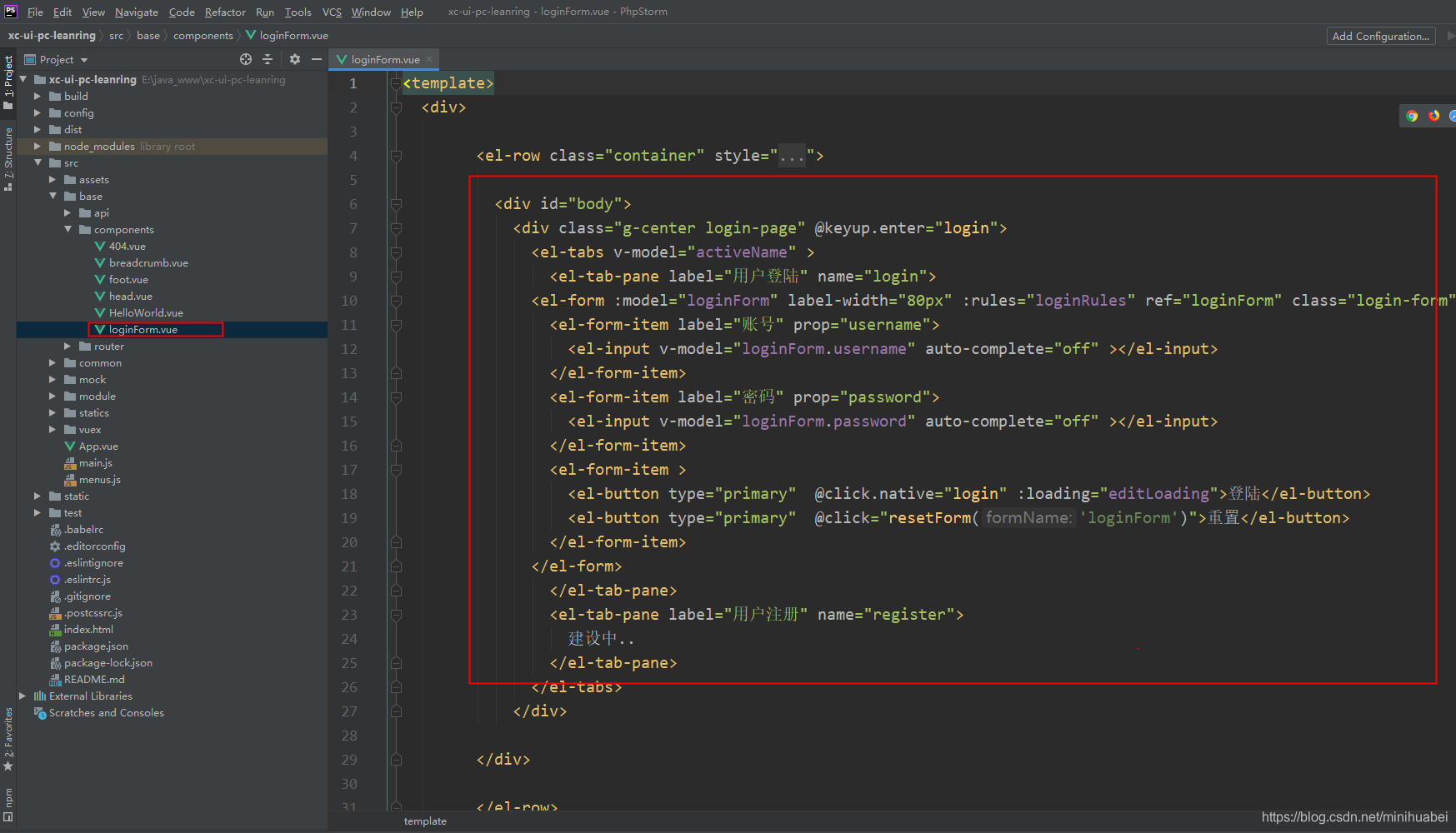Screen dimensions: 1456x833
Task: Toggle the 1: Project tool window
Action: coord(8,81)
